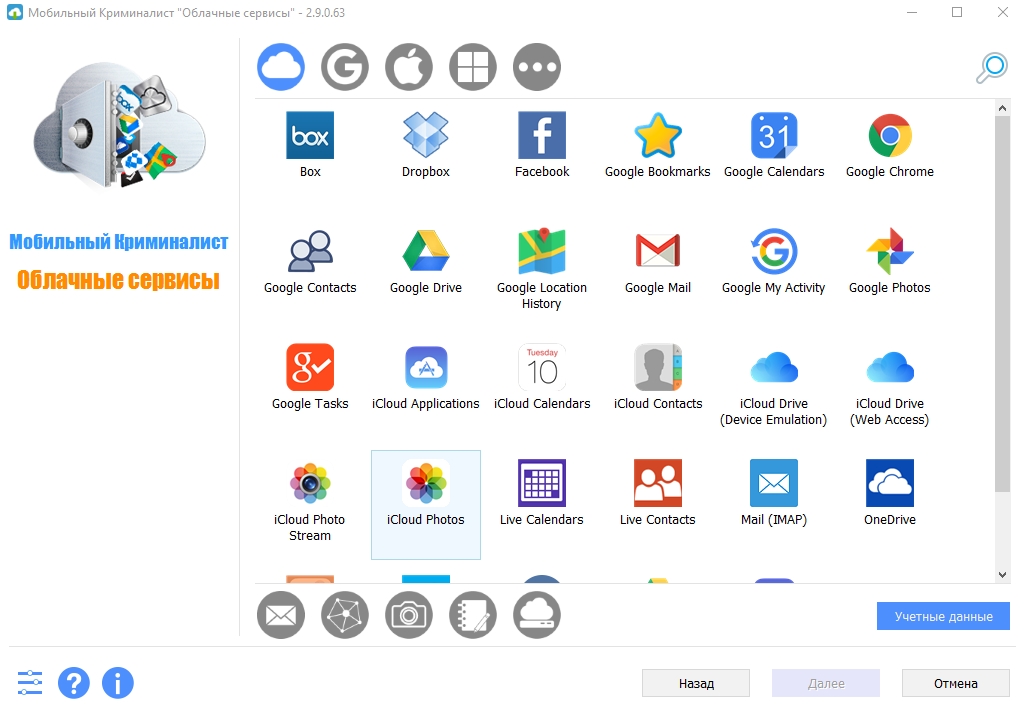Select Google My Activity
This screenshot has height=717, width=1024.
(774, 251)
